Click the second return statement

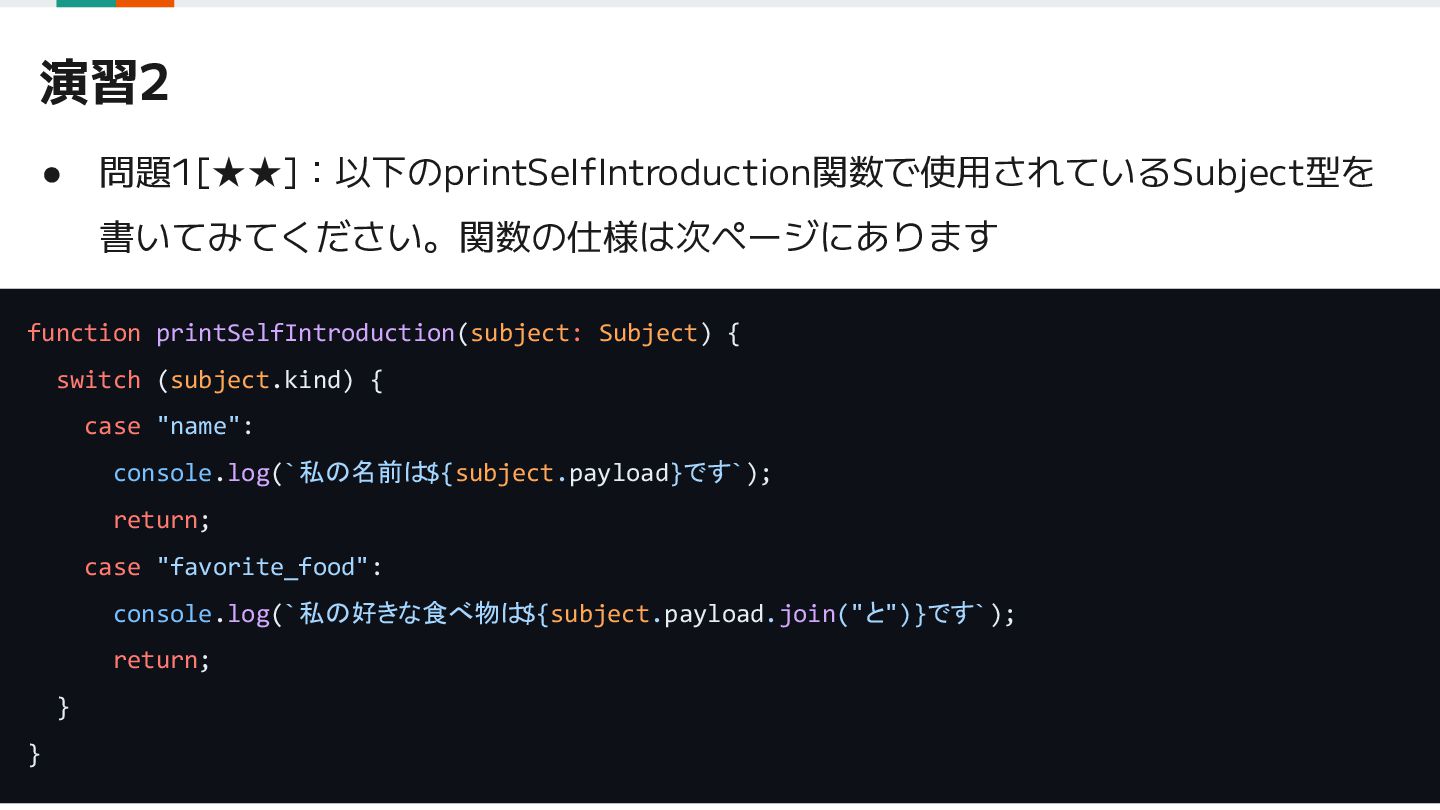coord(162,660)
